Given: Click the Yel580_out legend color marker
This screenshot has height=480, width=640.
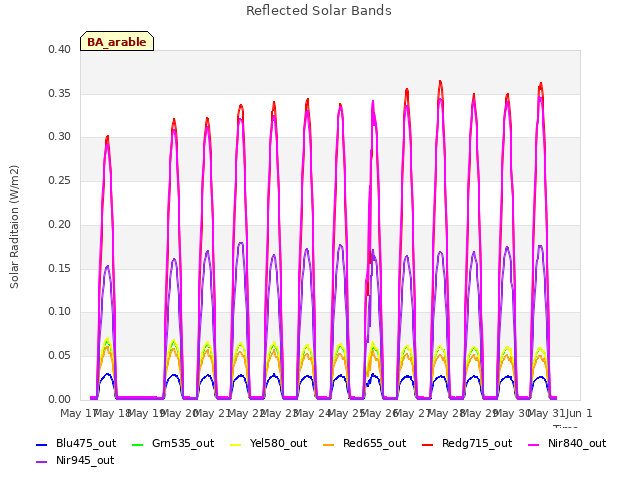Looking at the screenshot, I should point(236,444).
